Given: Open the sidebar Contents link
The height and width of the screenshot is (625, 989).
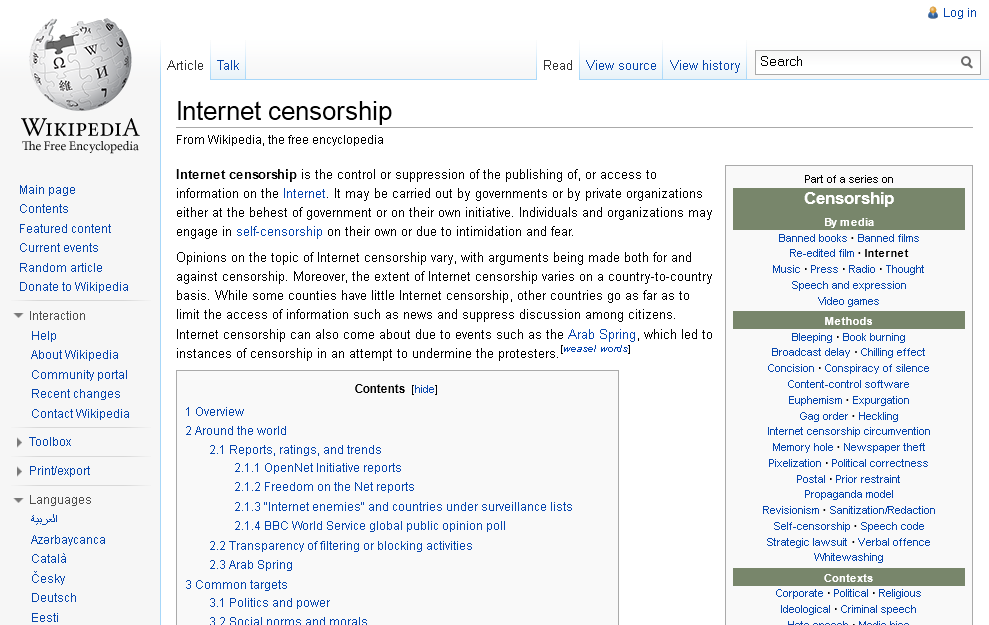Looking at the screenshot, I should [x=44, y=209].
